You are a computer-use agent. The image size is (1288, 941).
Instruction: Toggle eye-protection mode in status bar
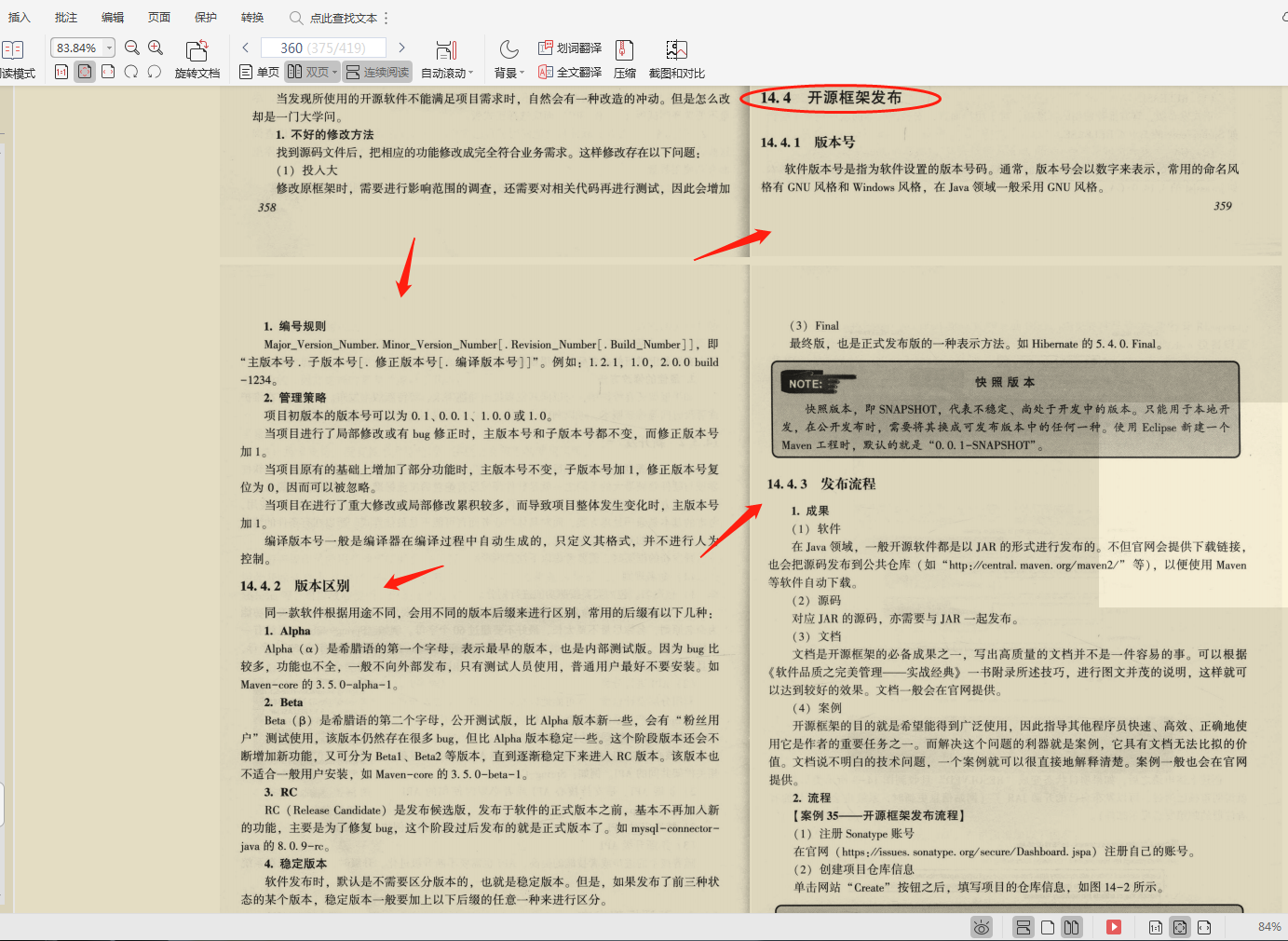[x=981, y=927]
